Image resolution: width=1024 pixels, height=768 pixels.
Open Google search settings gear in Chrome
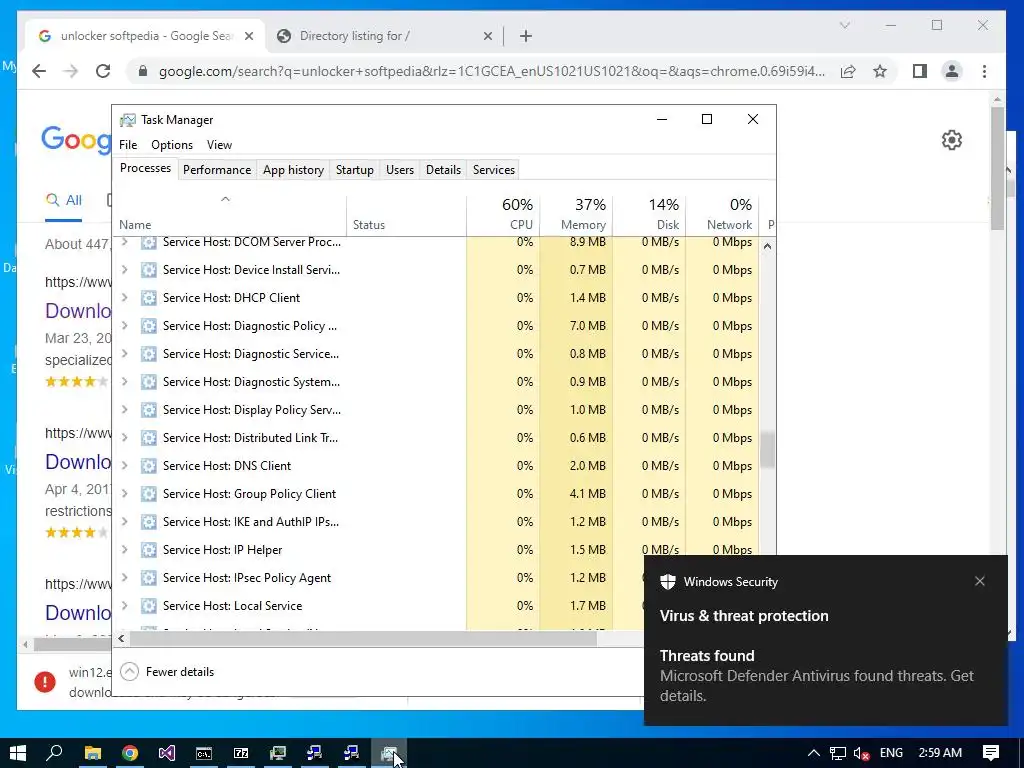[x=952, y=140]
